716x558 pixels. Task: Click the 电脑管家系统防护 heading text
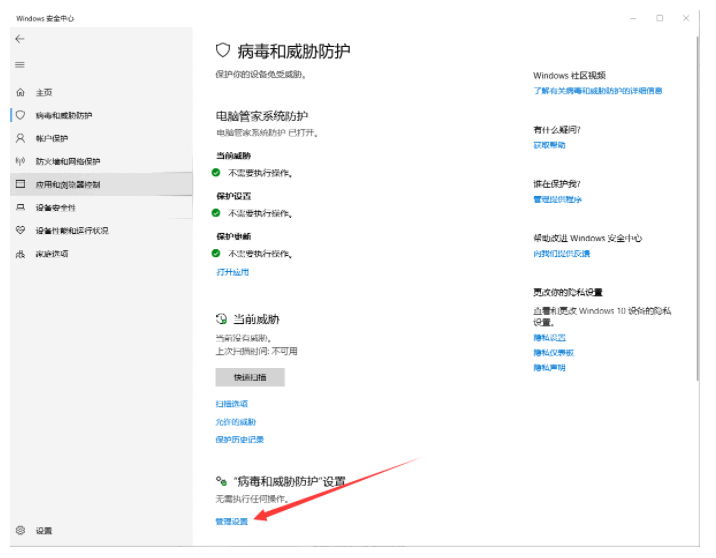pyautogui.click(x=262, y=116)
